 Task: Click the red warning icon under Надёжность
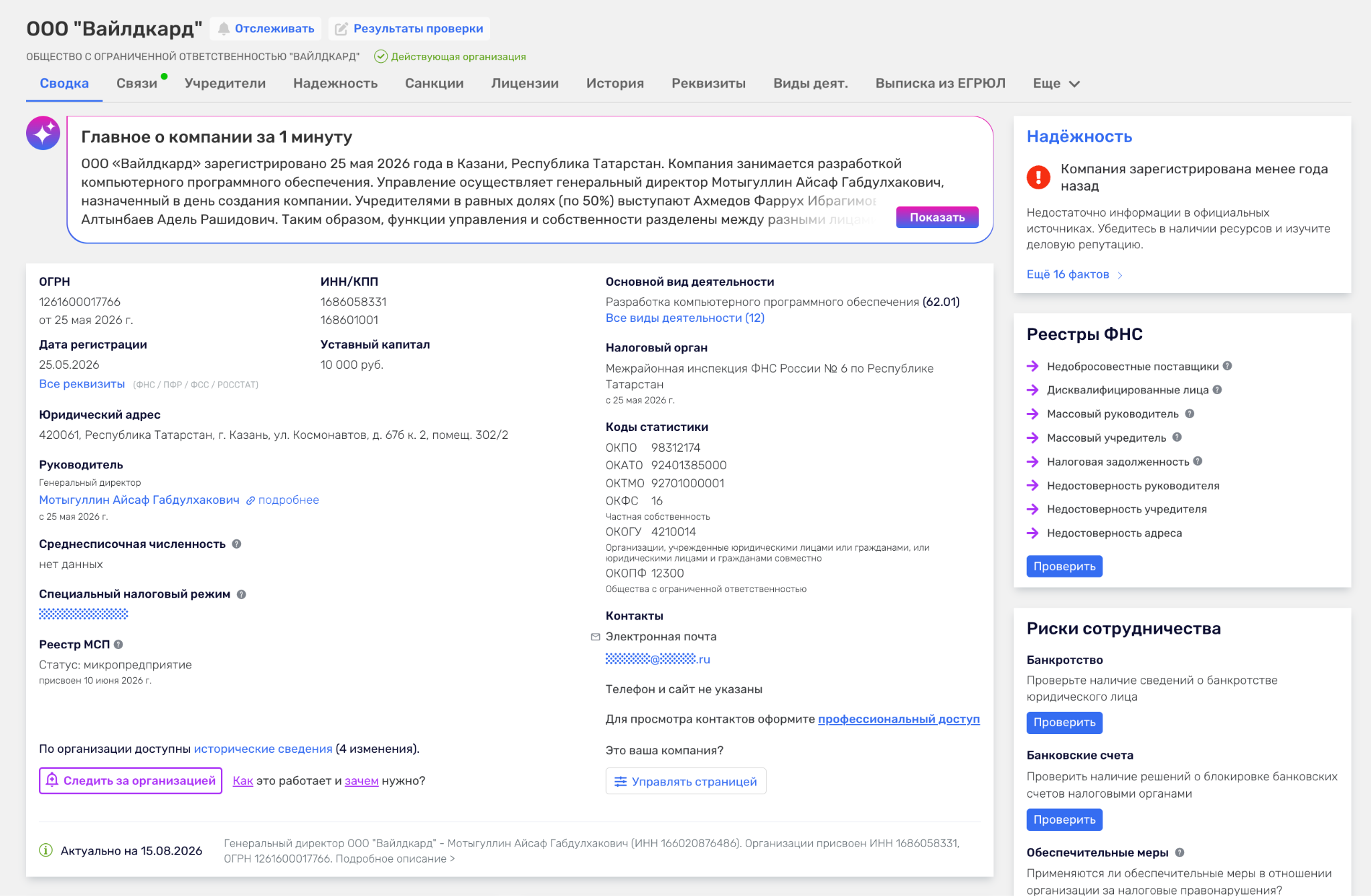pyautogui.click(x=1038, y=177)
